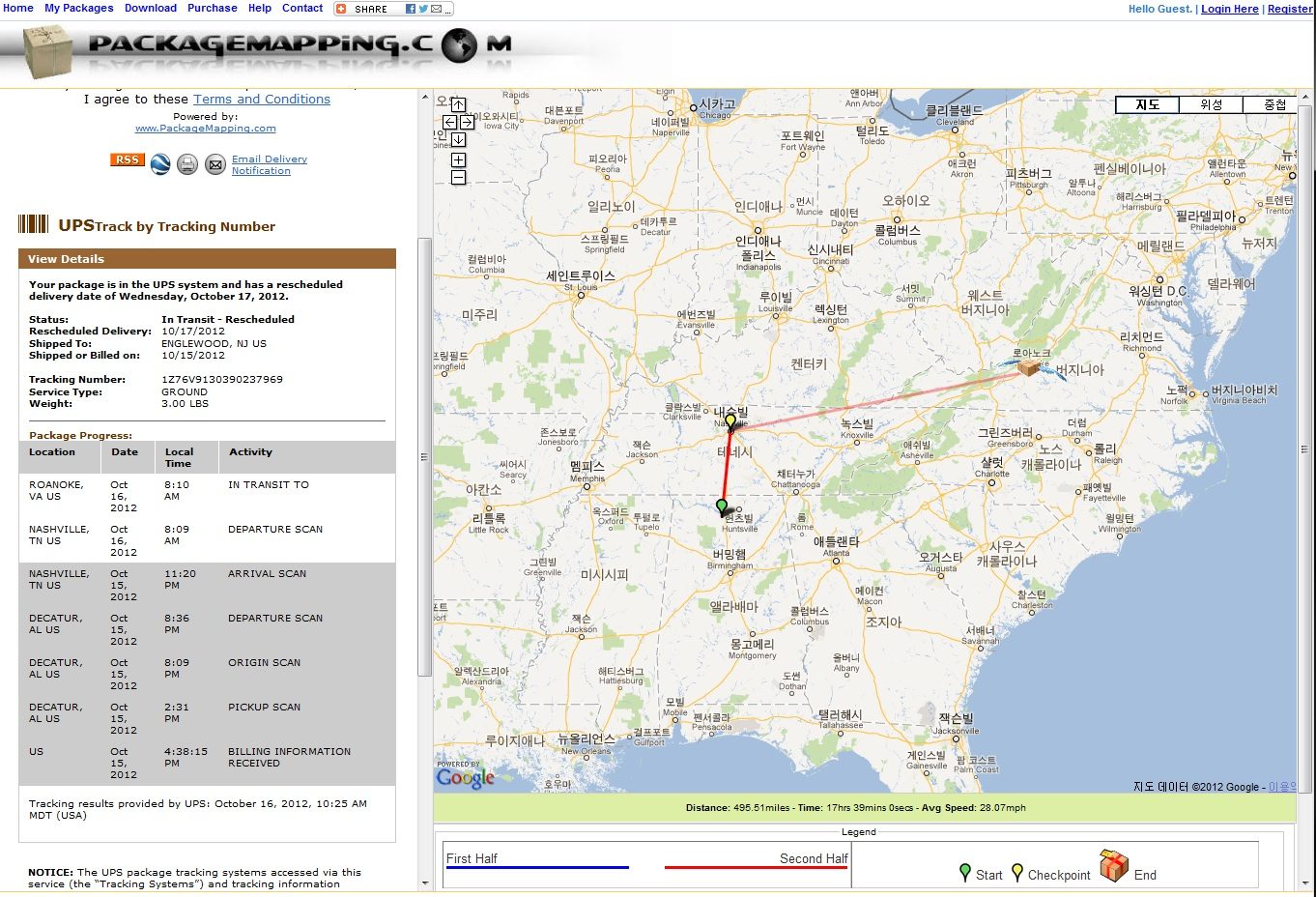
Task: Open the My Packages menu item
Action: pos(79,8)
